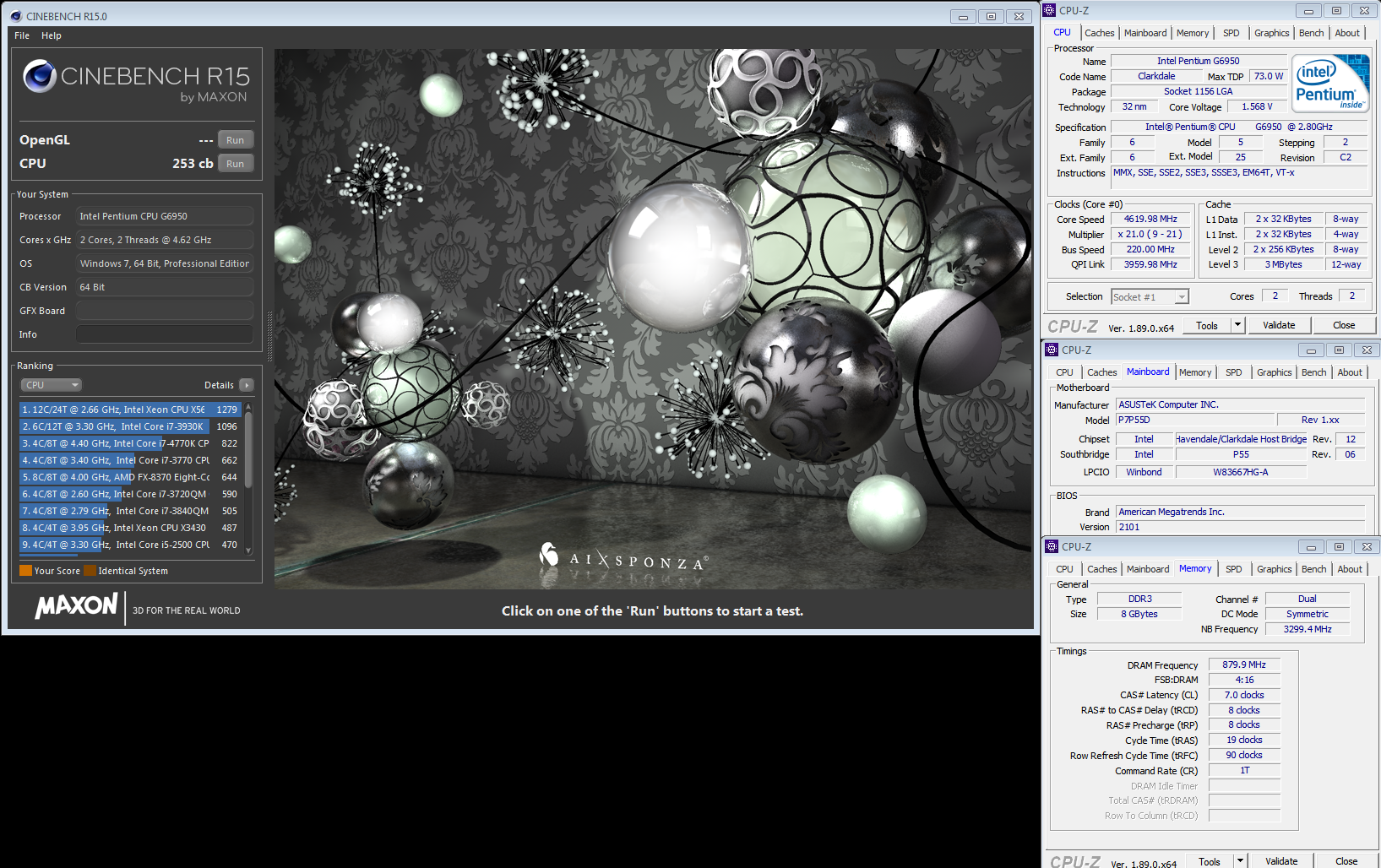Viewport: 1381px width, 868px height.
Task: Run the CPU benchmark
Action: [236, 164]
